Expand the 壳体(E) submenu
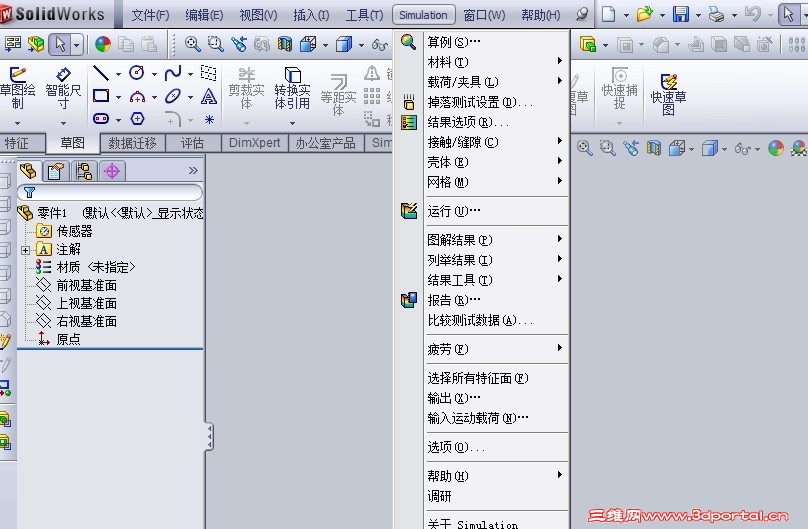This screenshot has height=529, width=808. point(496,162)
